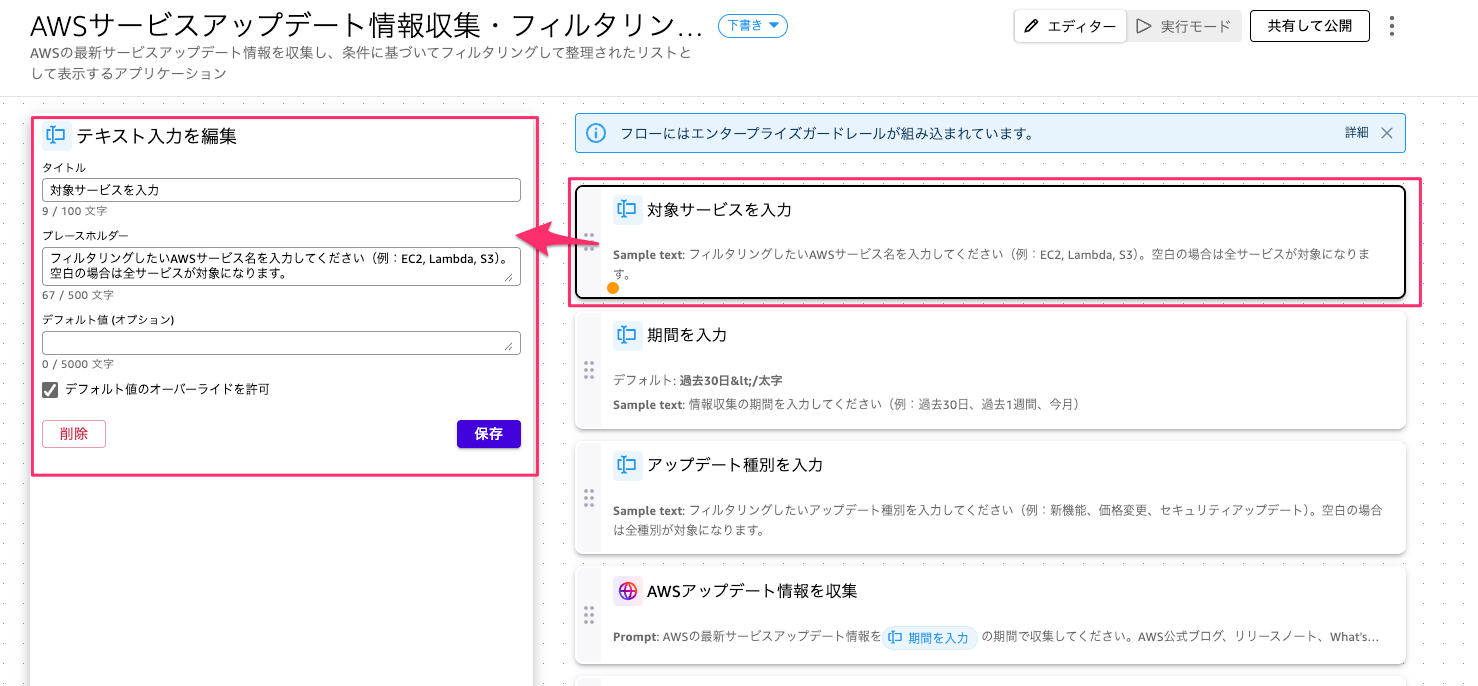This screenshot has width=1478, height=686.
Task: Open 詳細 link in guardrail banner
Action: pos(1356,133)
